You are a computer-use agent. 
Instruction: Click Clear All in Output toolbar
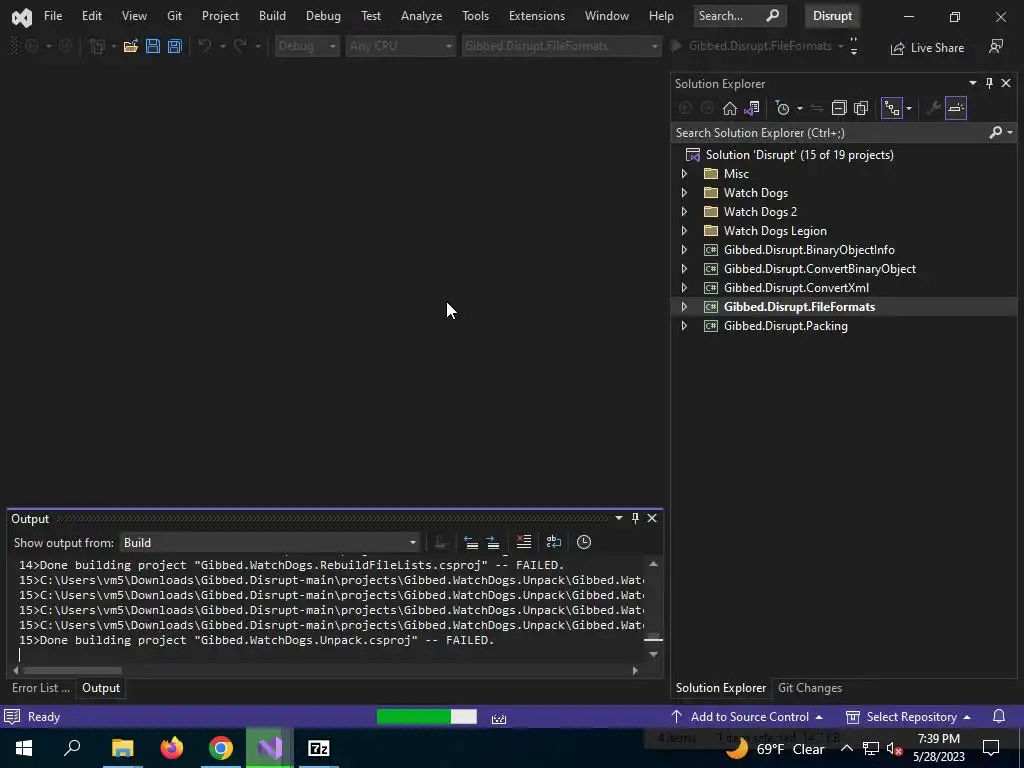click(524, 542)
